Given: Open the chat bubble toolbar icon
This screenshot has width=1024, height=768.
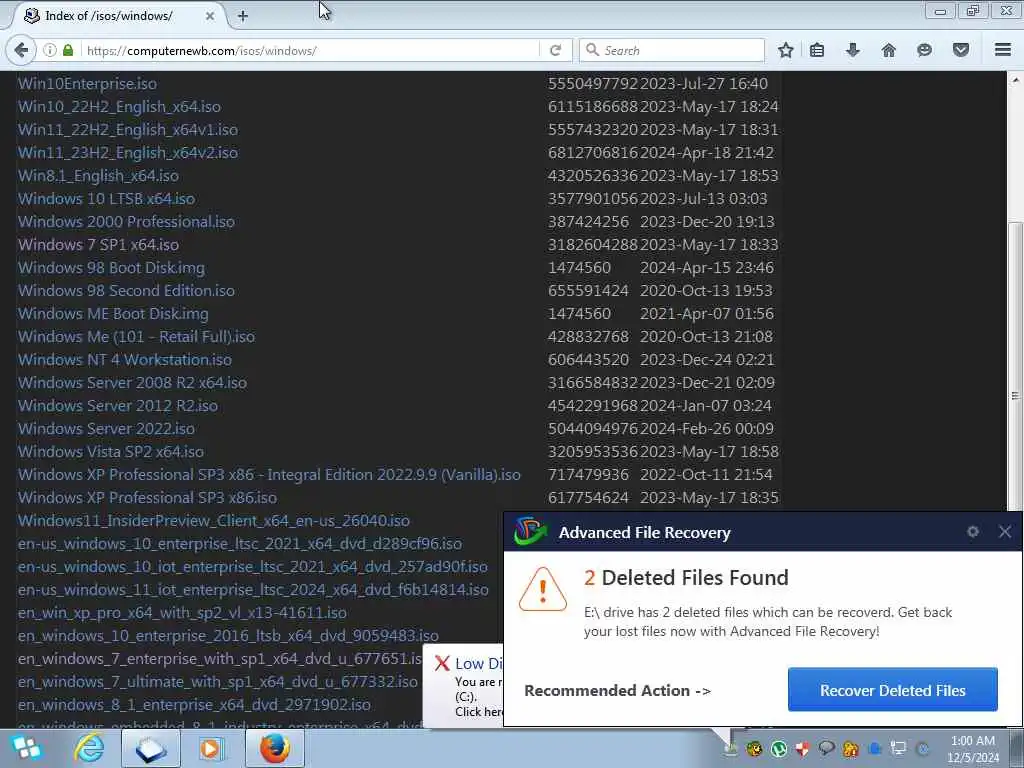Looking at the screenshot, I should (924, 50).
